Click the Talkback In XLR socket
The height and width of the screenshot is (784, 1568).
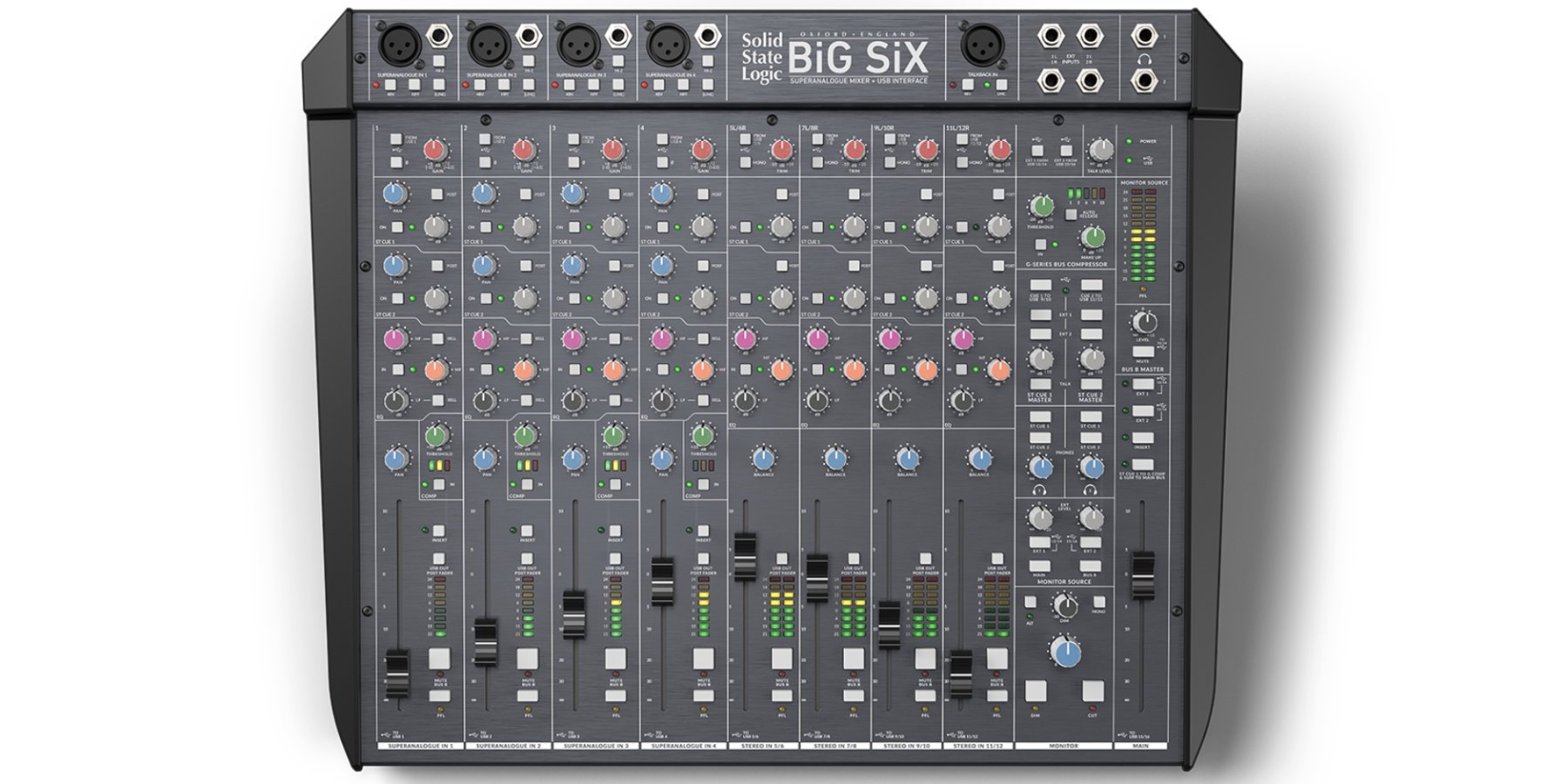(983, 44)
